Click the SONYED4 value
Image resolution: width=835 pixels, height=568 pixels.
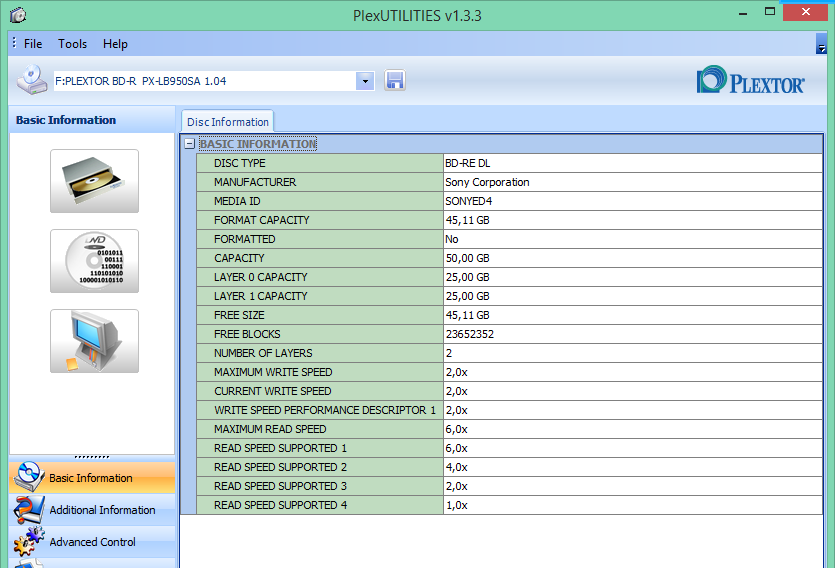tap(469, 201)
